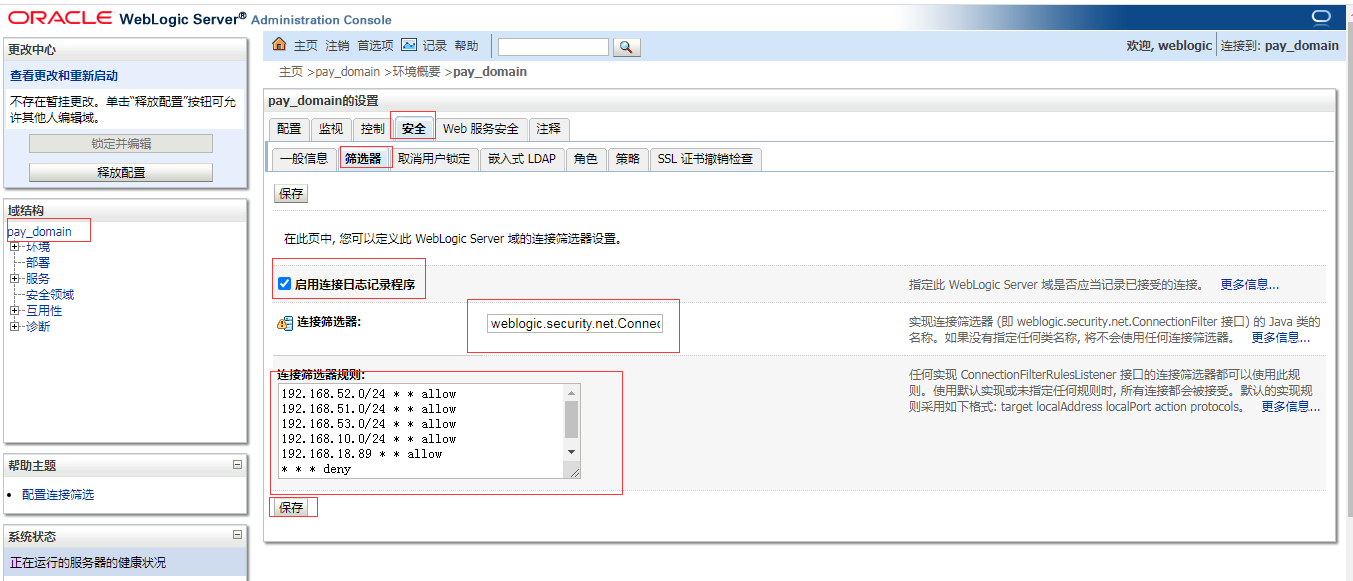Select pay_domain in the domain structure tree
The height and width of the screenshot is (581, 1353).
click(40, 231)
